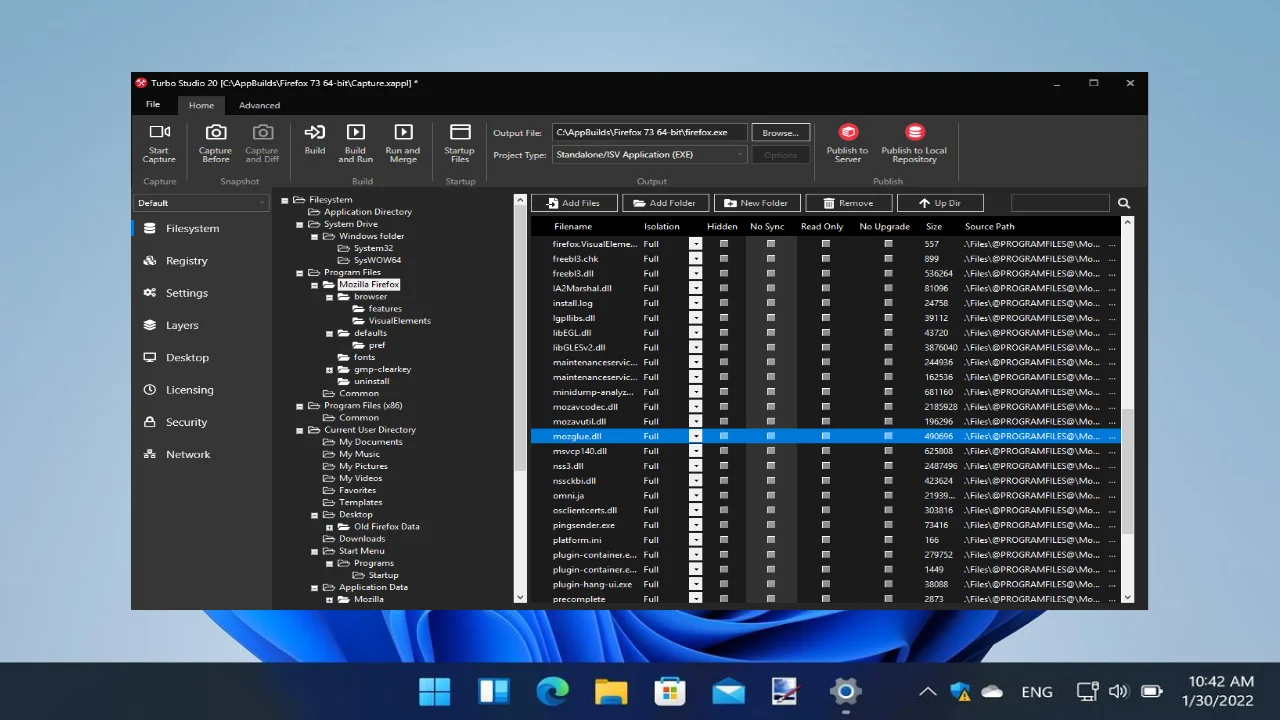Click the Capture and Diff icon

[262, 132]
